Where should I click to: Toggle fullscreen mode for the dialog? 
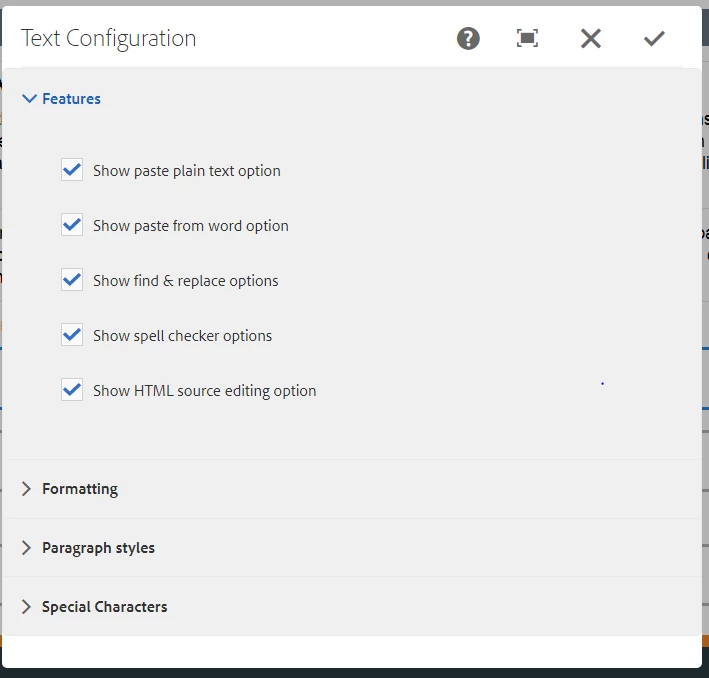[527, 38]
